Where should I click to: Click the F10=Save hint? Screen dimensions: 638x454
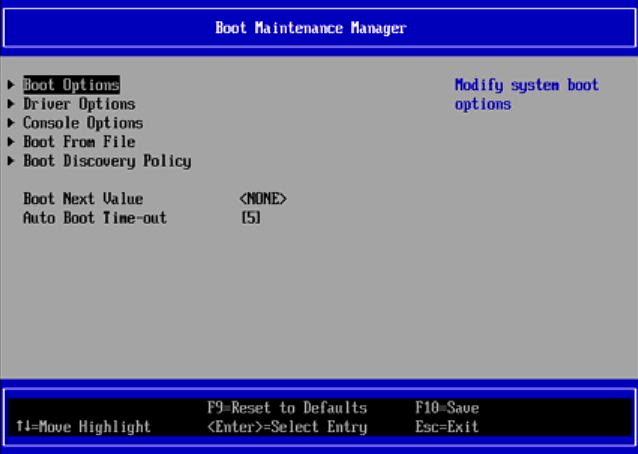[x=447, y=408]
